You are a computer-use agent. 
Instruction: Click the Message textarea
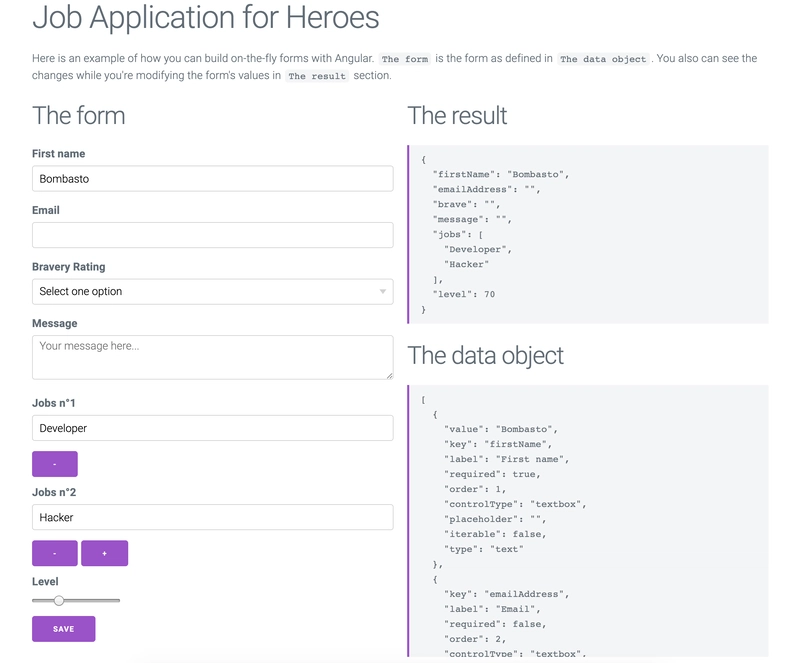pyautogui.click(x=212, y=357)
